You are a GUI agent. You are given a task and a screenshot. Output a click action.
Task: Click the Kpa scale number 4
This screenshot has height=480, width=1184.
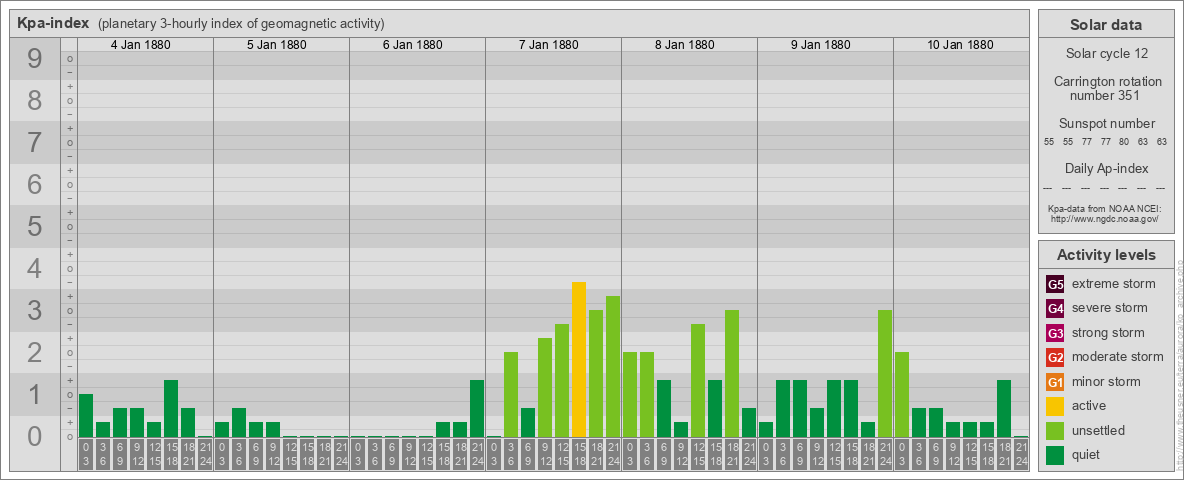pyautogui.click(x=35, y=268)
